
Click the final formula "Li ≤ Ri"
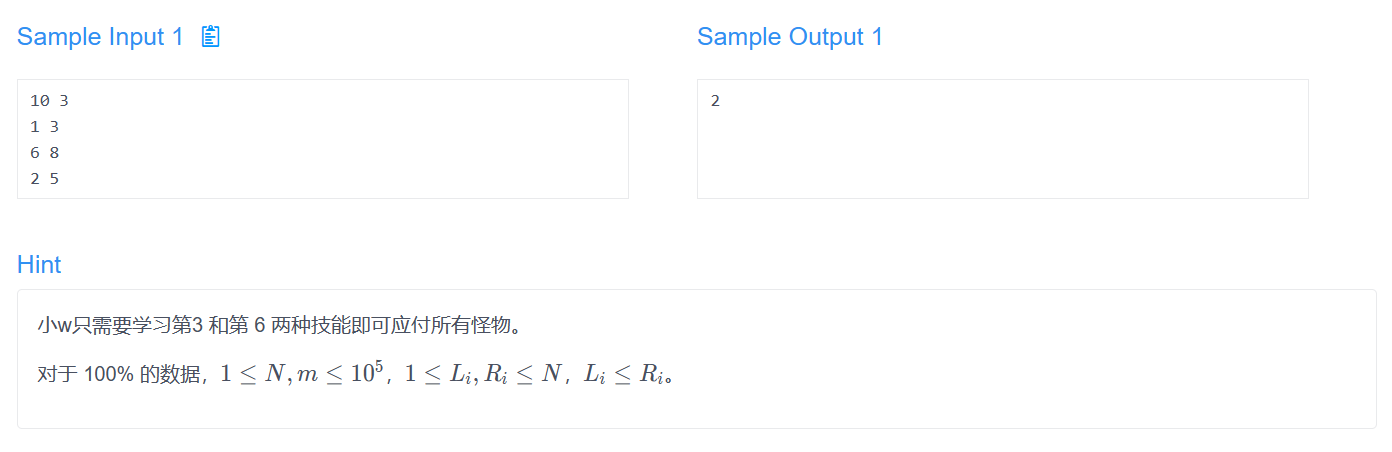[624, 375]
